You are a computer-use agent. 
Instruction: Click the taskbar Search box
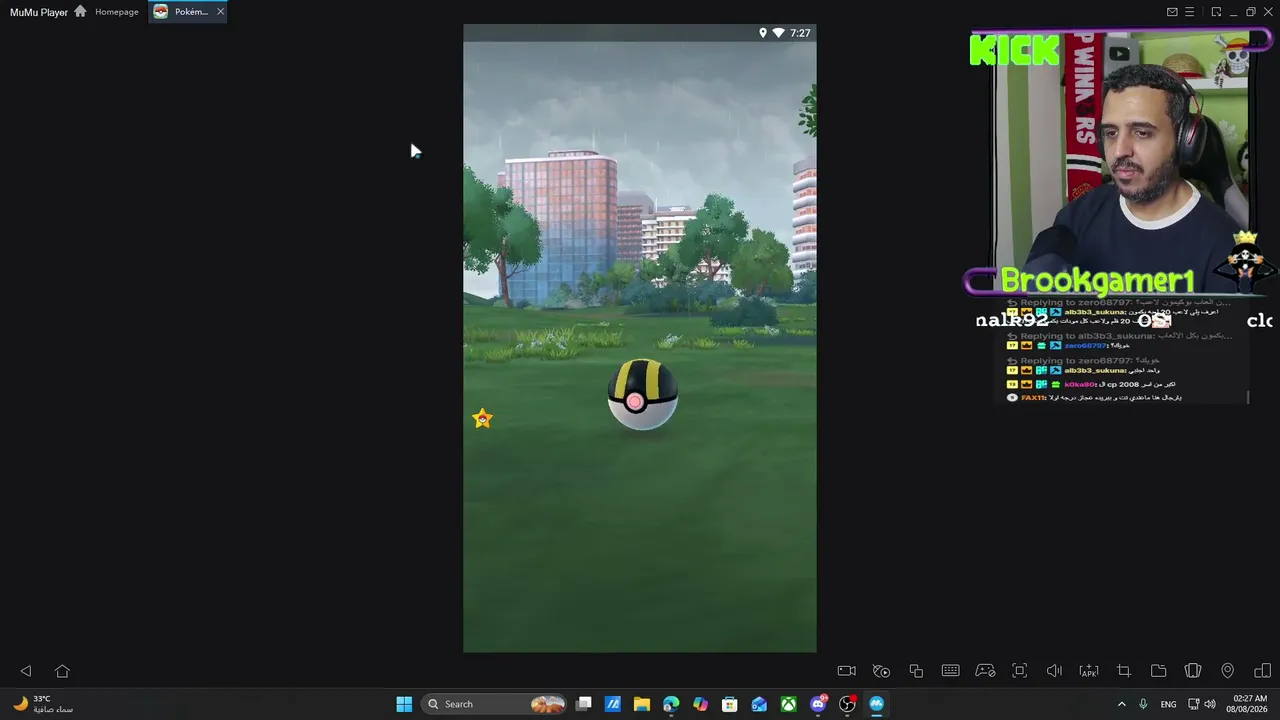click(494, 704)
